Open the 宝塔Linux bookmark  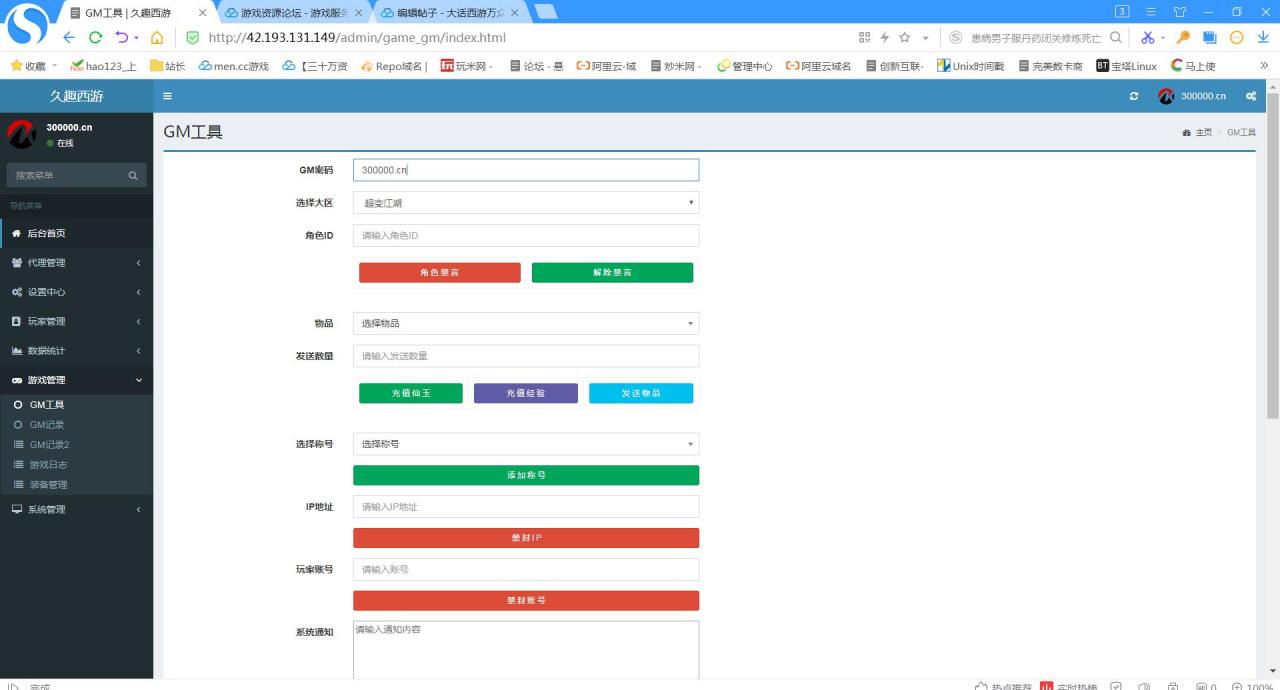point(1126,66)
